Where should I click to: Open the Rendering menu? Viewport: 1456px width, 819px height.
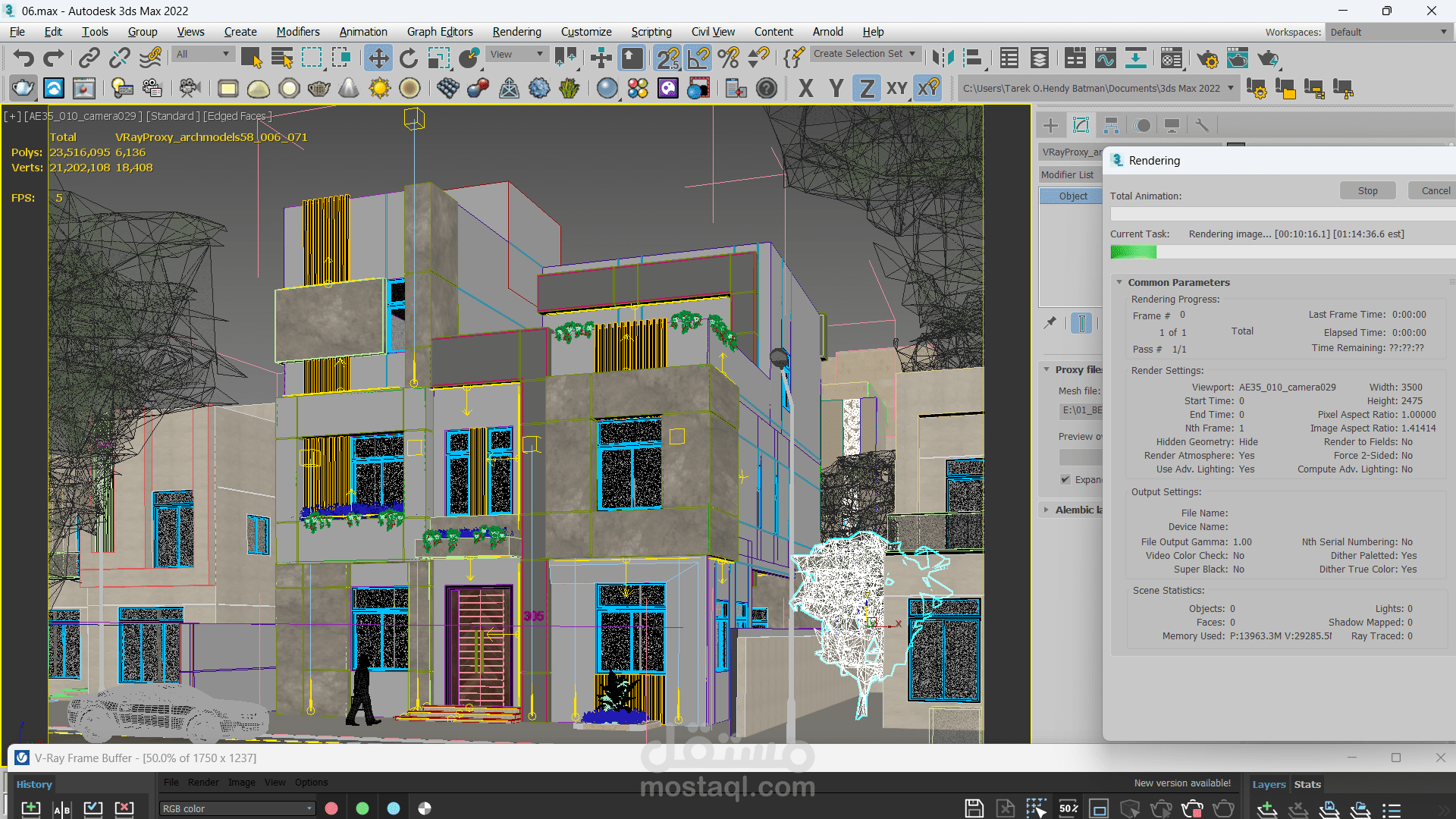pos(516,32)
